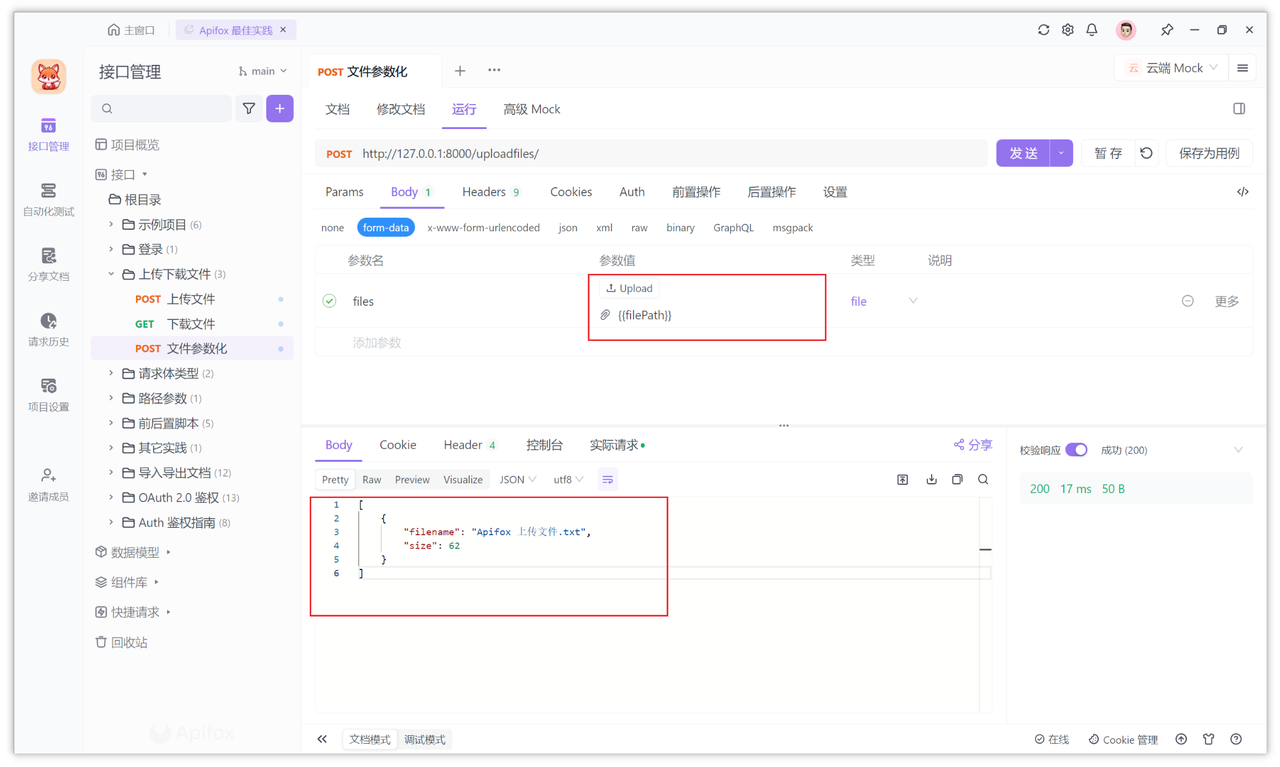Click the Upload file button
Viewport: 1280px width, 767px height.
pyautogui.click(x=629, y=288)
